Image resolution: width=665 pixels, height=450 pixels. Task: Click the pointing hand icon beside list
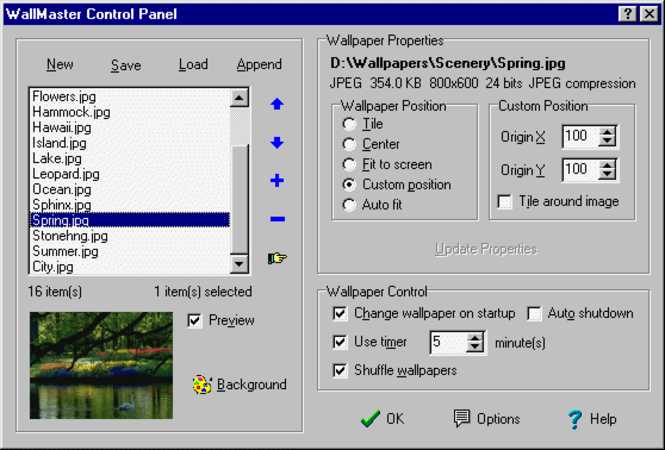[277, 259]
